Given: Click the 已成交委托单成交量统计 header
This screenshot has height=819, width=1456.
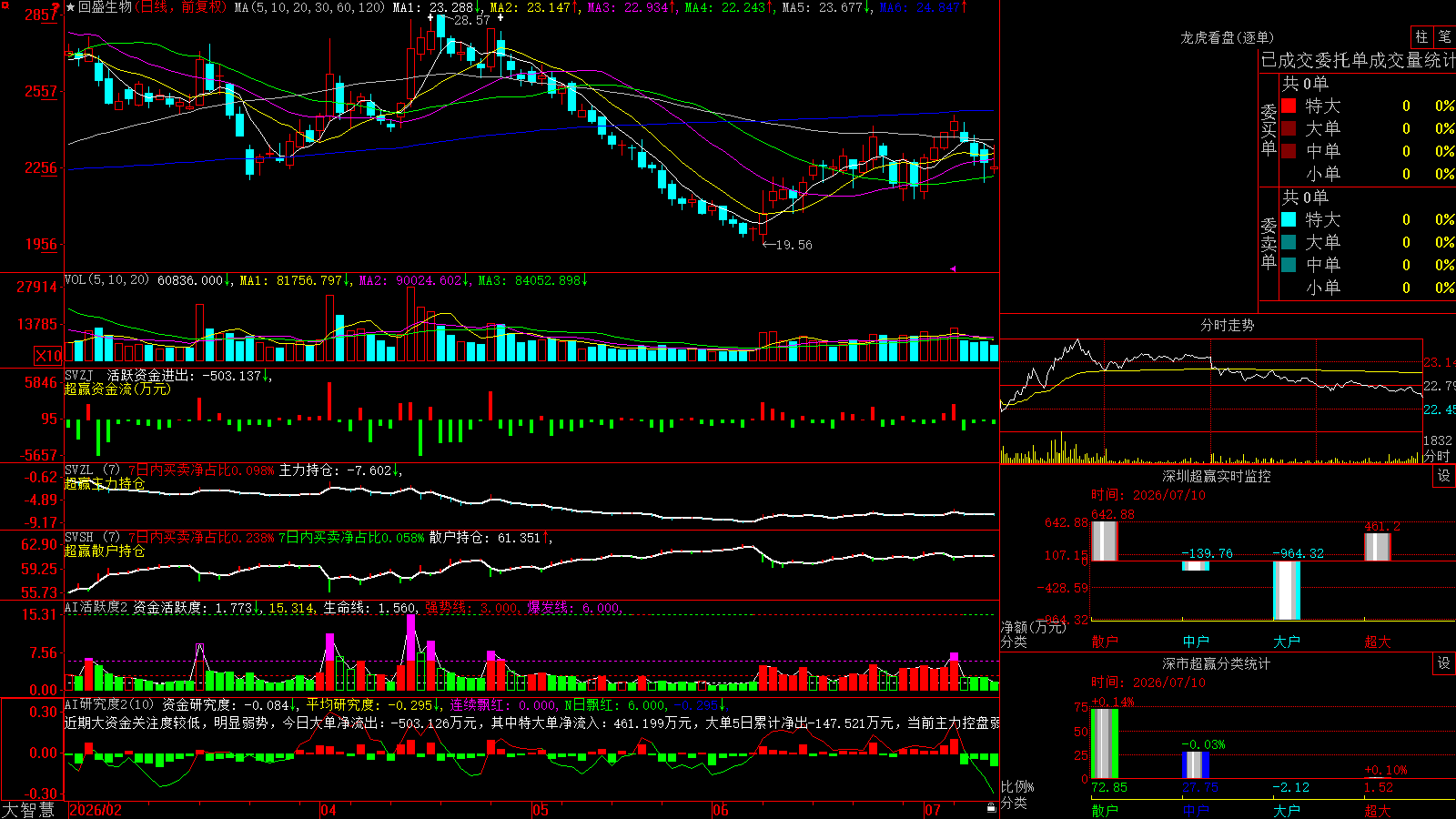Looking at the screenshot, I should (x=1358, y=60).
